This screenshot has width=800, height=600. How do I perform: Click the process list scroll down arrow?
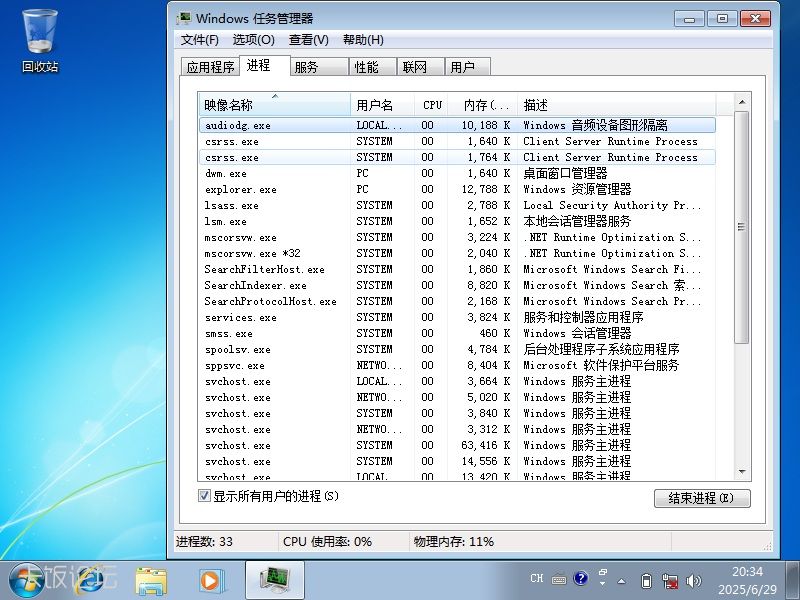pyautogui.click(x=742, y=472)
